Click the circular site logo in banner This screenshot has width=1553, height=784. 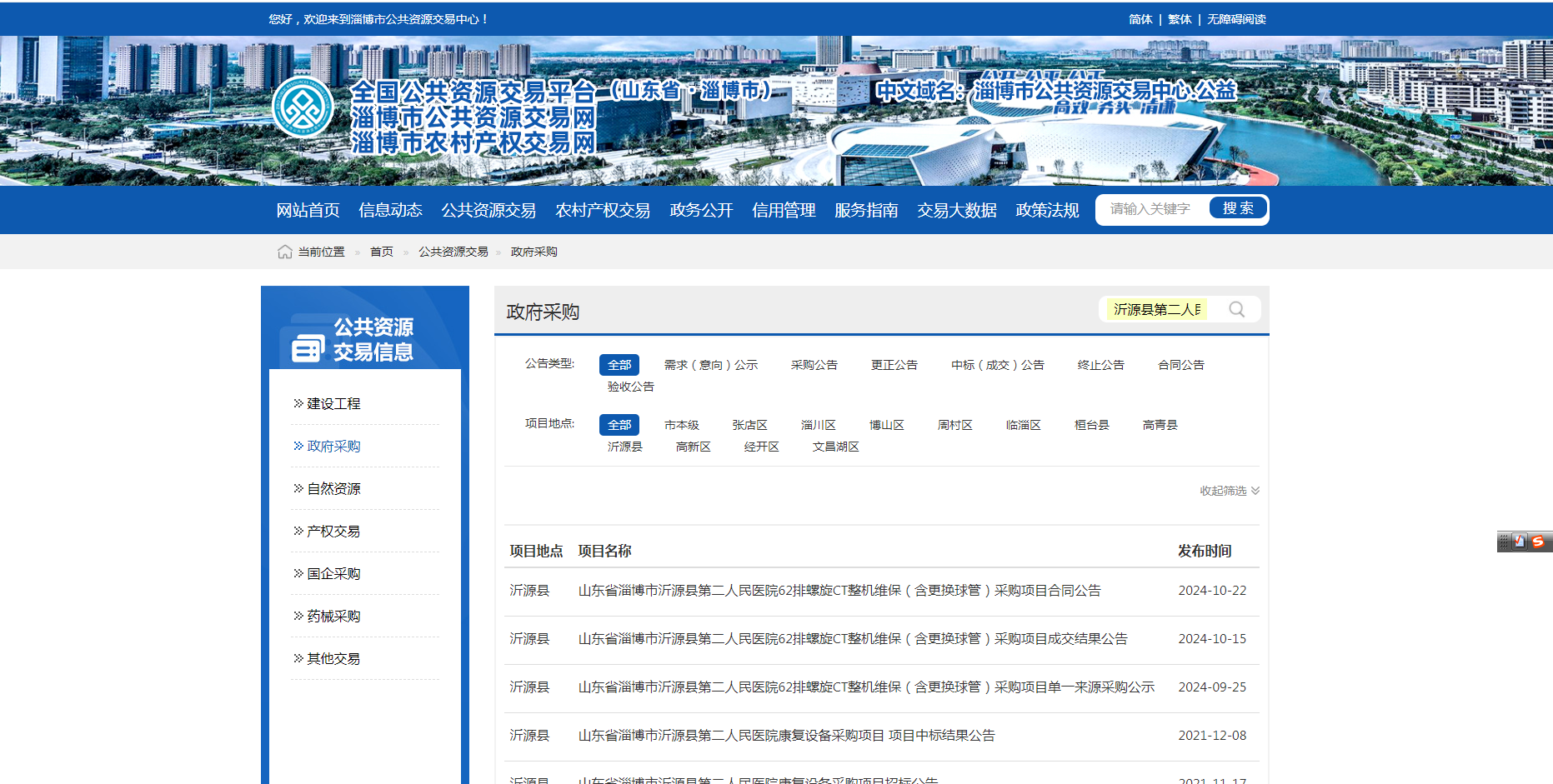303,107
